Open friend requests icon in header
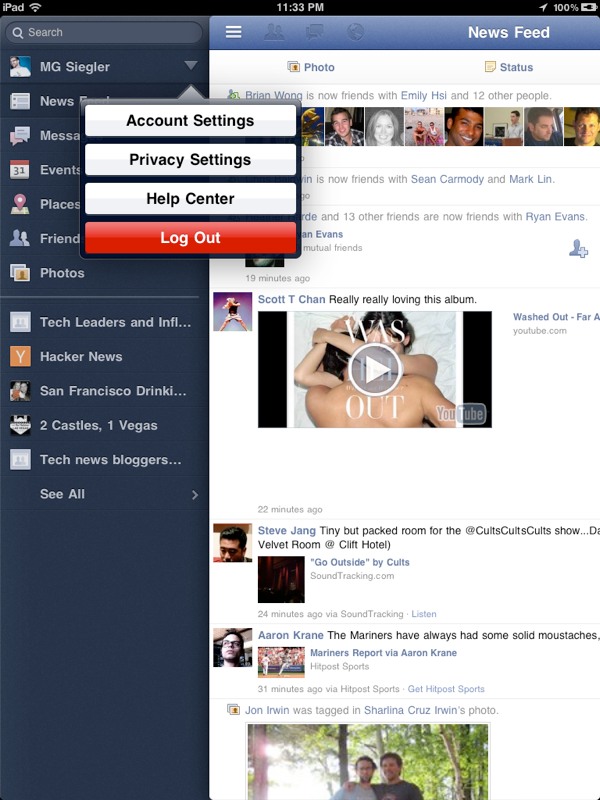Viewport: 600px width, 800px height. [x=274, y=32]
